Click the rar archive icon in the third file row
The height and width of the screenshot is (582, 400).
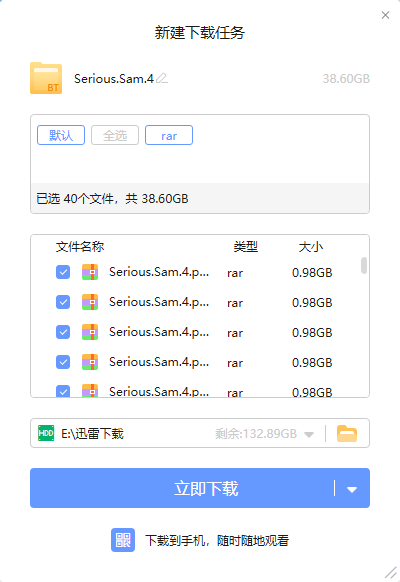(90, 332)
